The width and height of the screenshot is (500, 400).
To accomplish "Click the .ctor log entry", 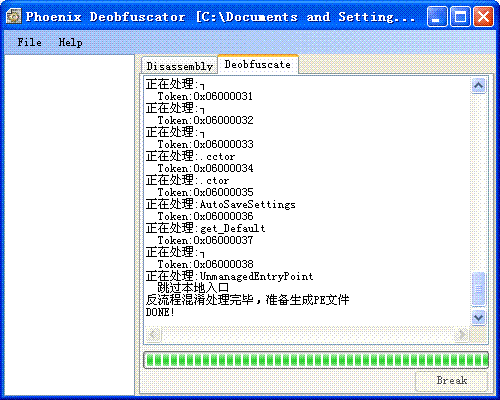I will 187,180.
